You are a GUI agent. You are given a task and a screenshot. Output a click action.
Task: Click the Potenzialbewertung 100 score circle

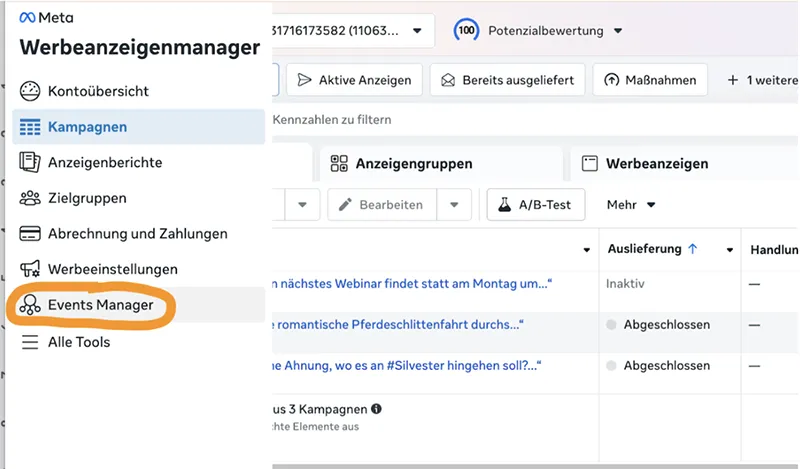point(466,31)
